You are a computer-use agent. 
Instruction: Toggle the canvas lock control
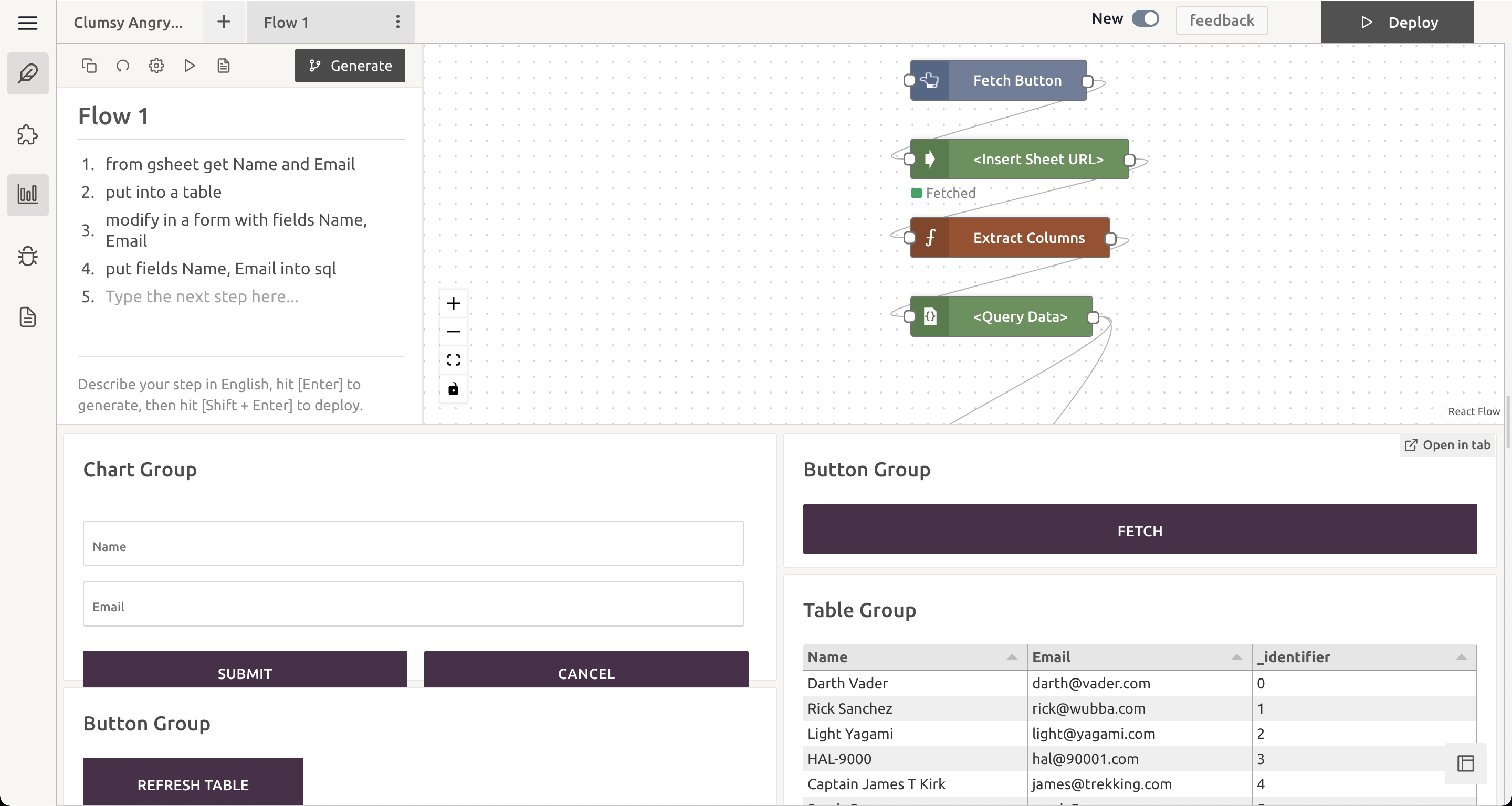[453, 388]
